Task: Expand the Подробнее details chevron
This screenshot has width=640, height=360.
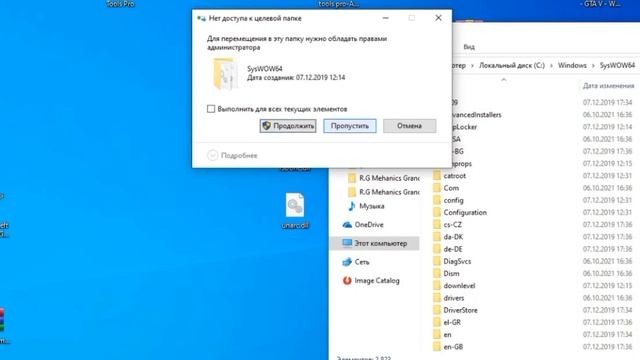Action: [x=212, y=156]
